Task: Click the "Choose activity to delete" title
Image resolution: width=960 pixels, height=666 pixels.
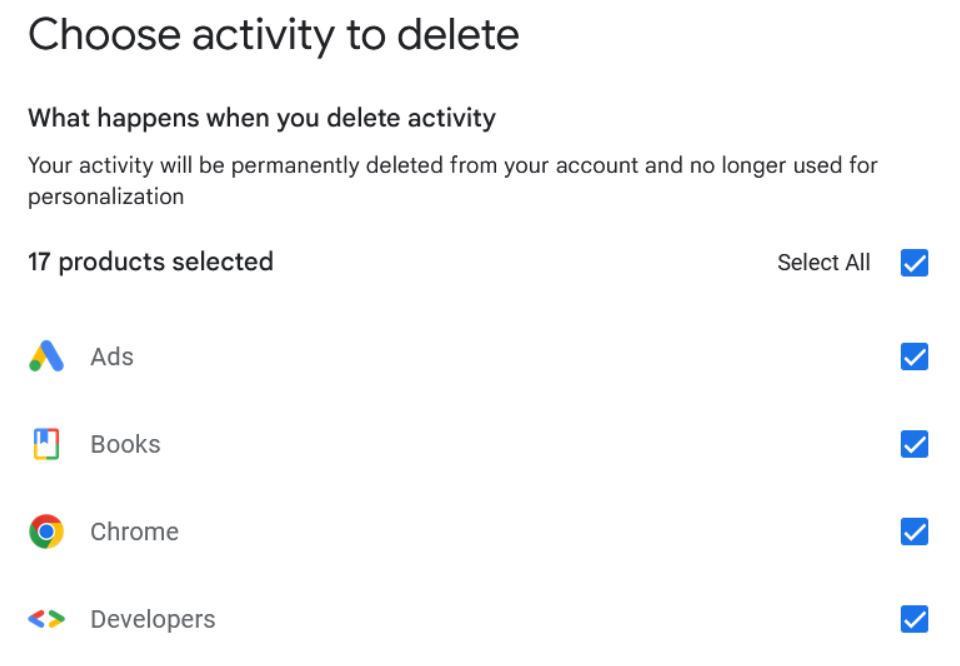Action: pyautogui.click(x=273, y=35)
